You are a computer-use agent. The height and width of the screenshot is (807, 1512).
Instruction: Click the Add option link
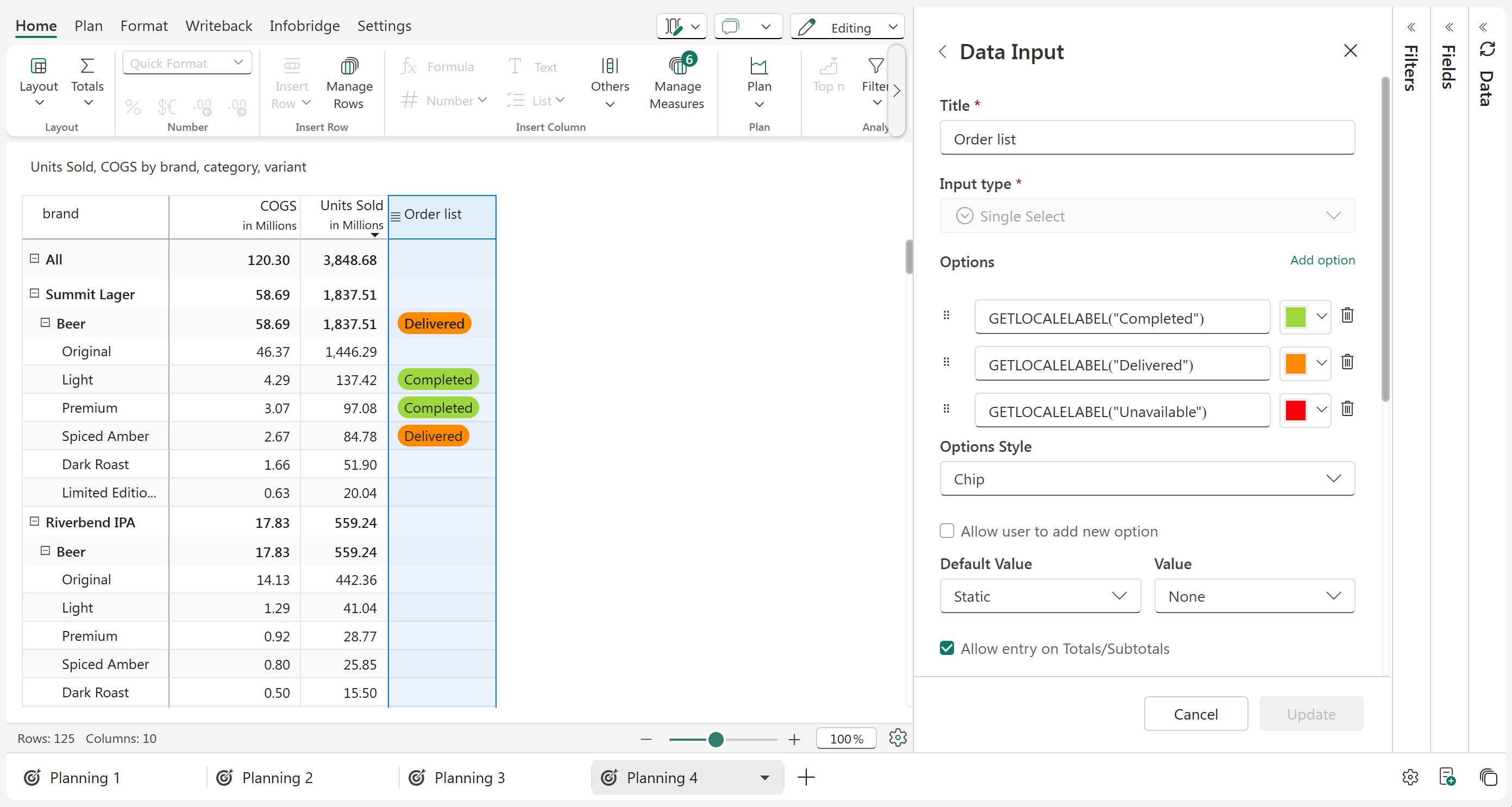tap(1322, 260)
